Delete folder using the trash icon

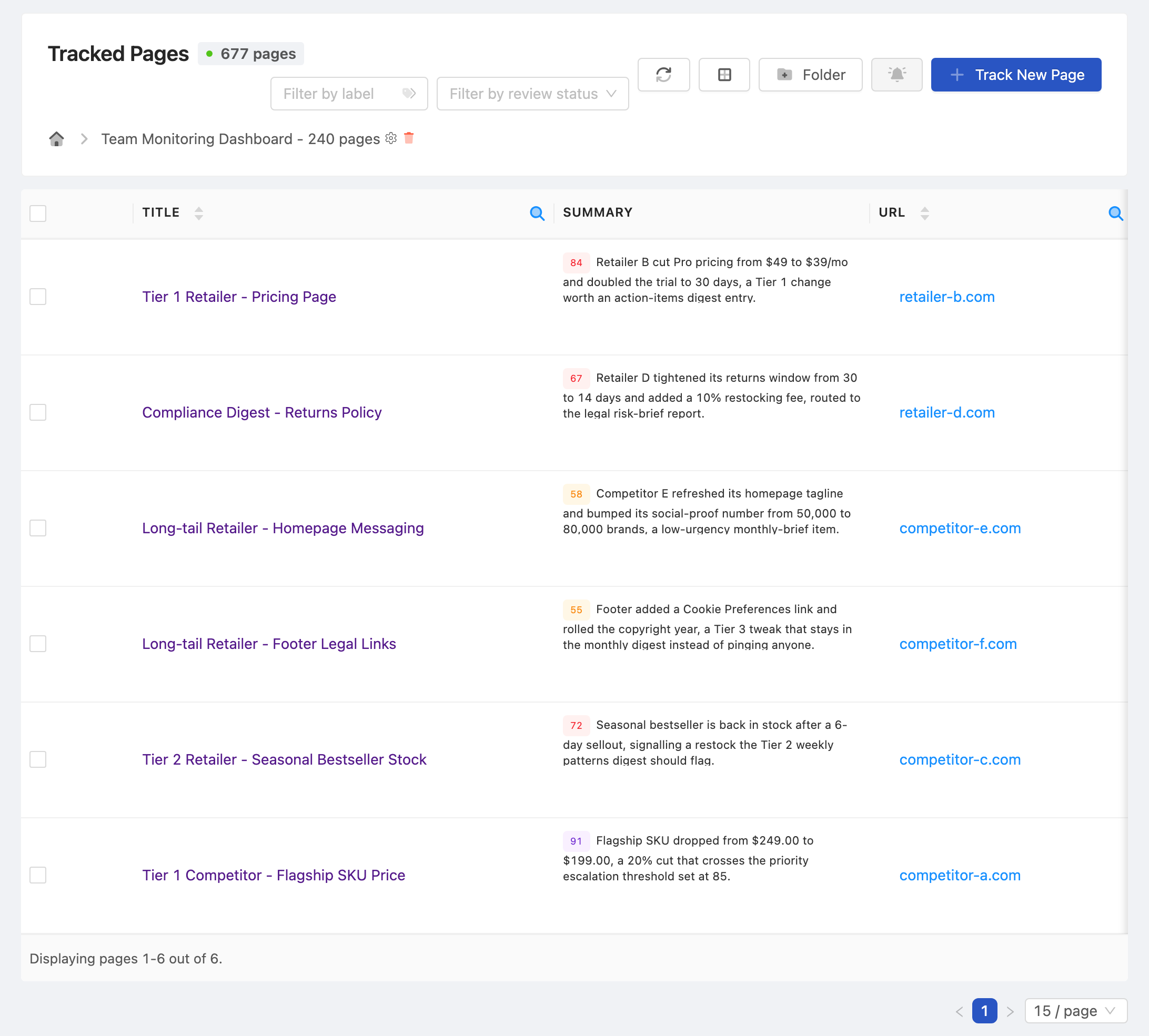coord(409,138)
